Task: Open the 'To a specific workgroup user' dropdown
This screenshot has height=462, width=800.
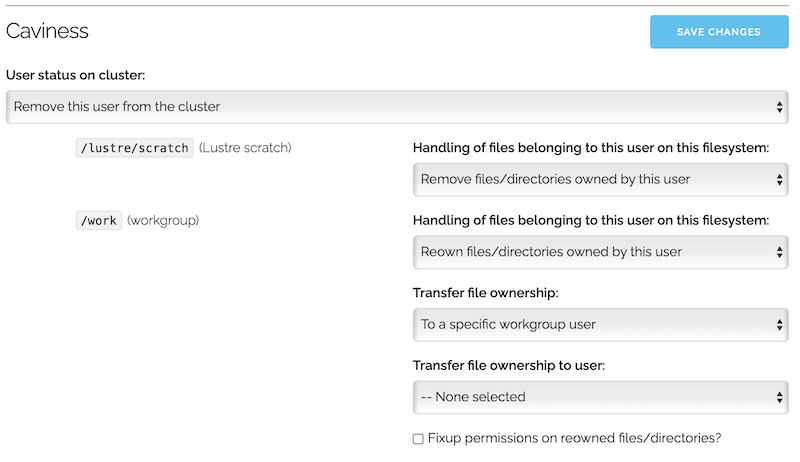Action: pos(600,324)
